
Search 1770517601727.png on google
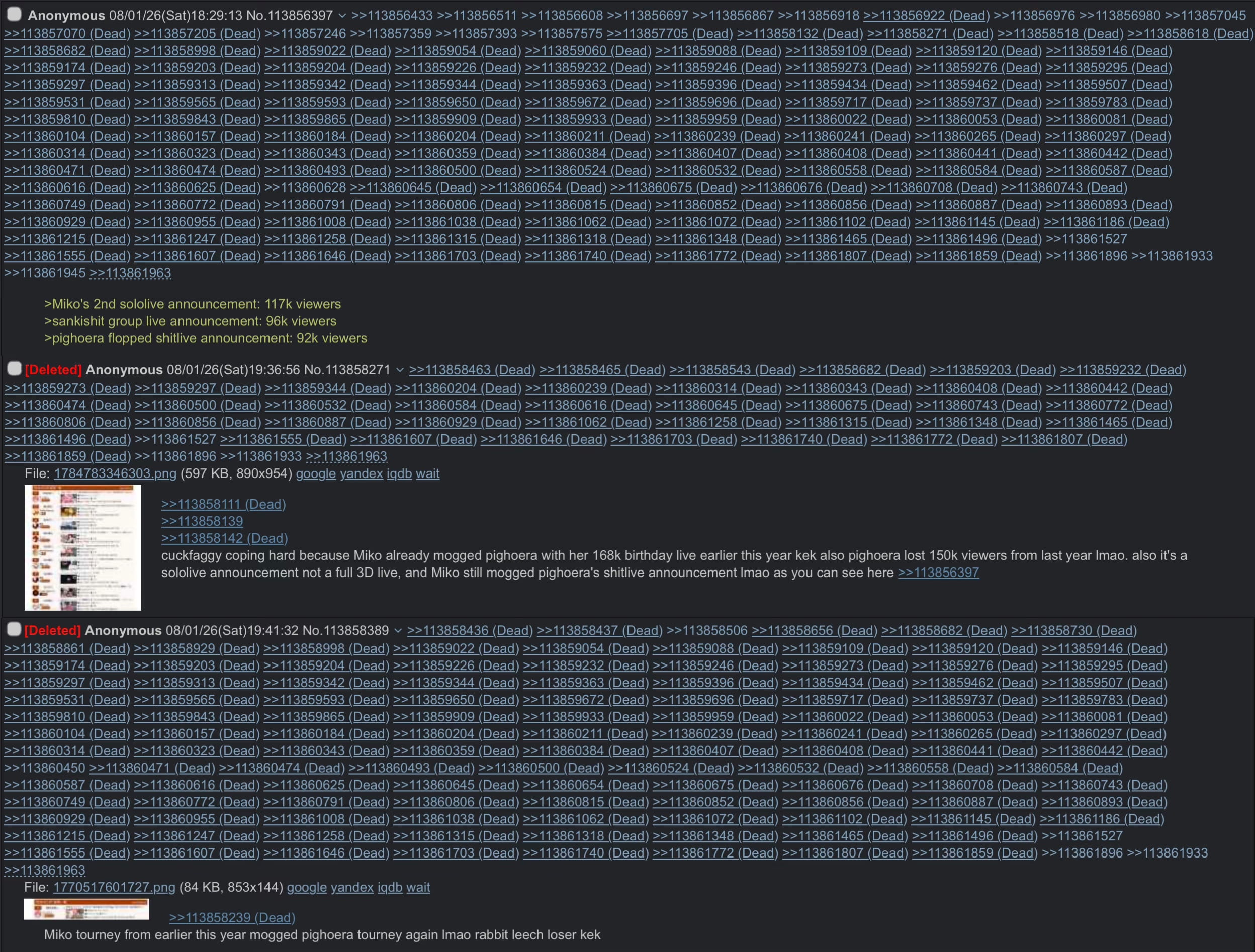307,887
